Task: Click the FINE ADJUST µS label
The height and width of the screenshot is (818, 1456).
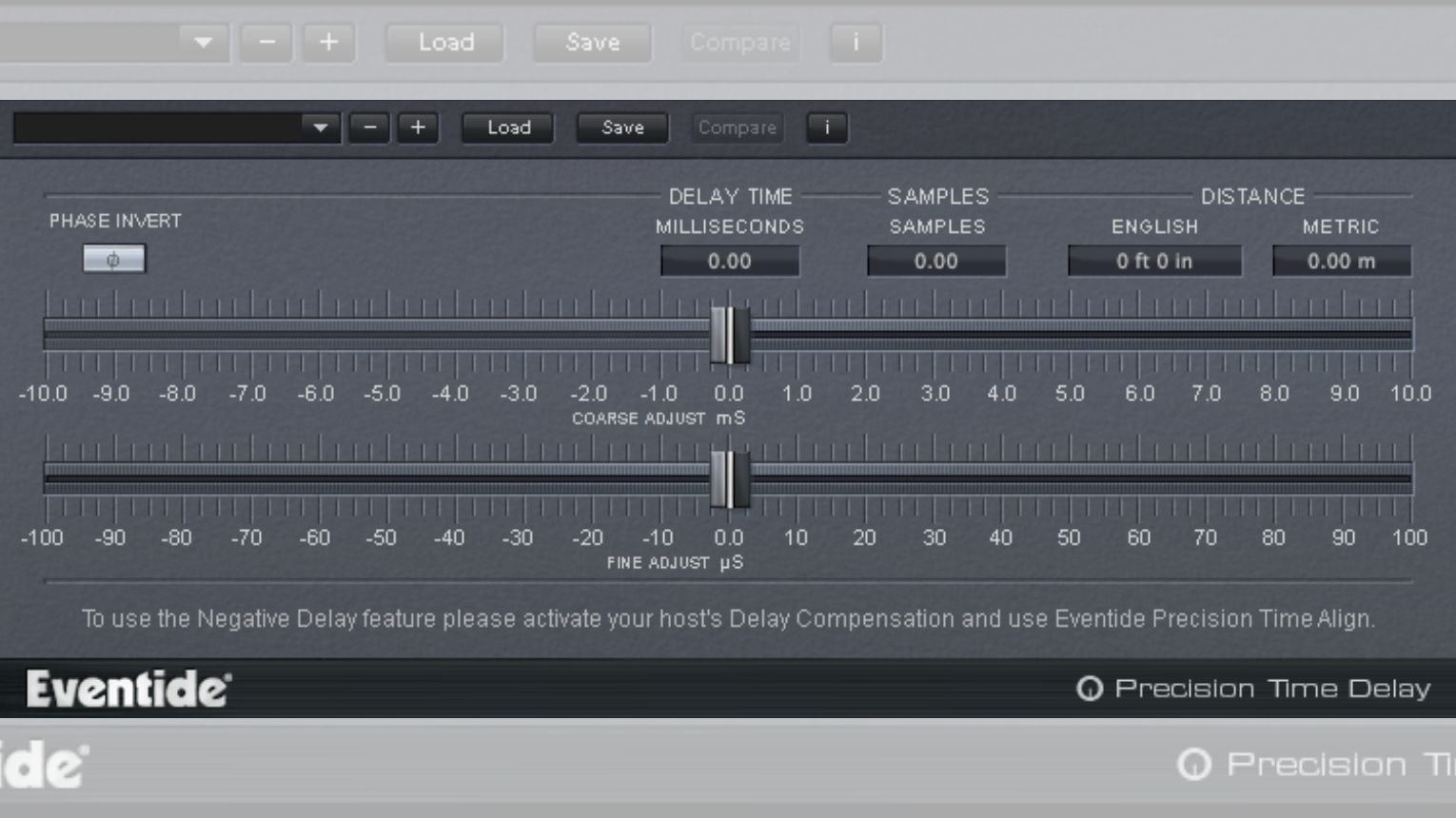Action: tap(676, 563)
